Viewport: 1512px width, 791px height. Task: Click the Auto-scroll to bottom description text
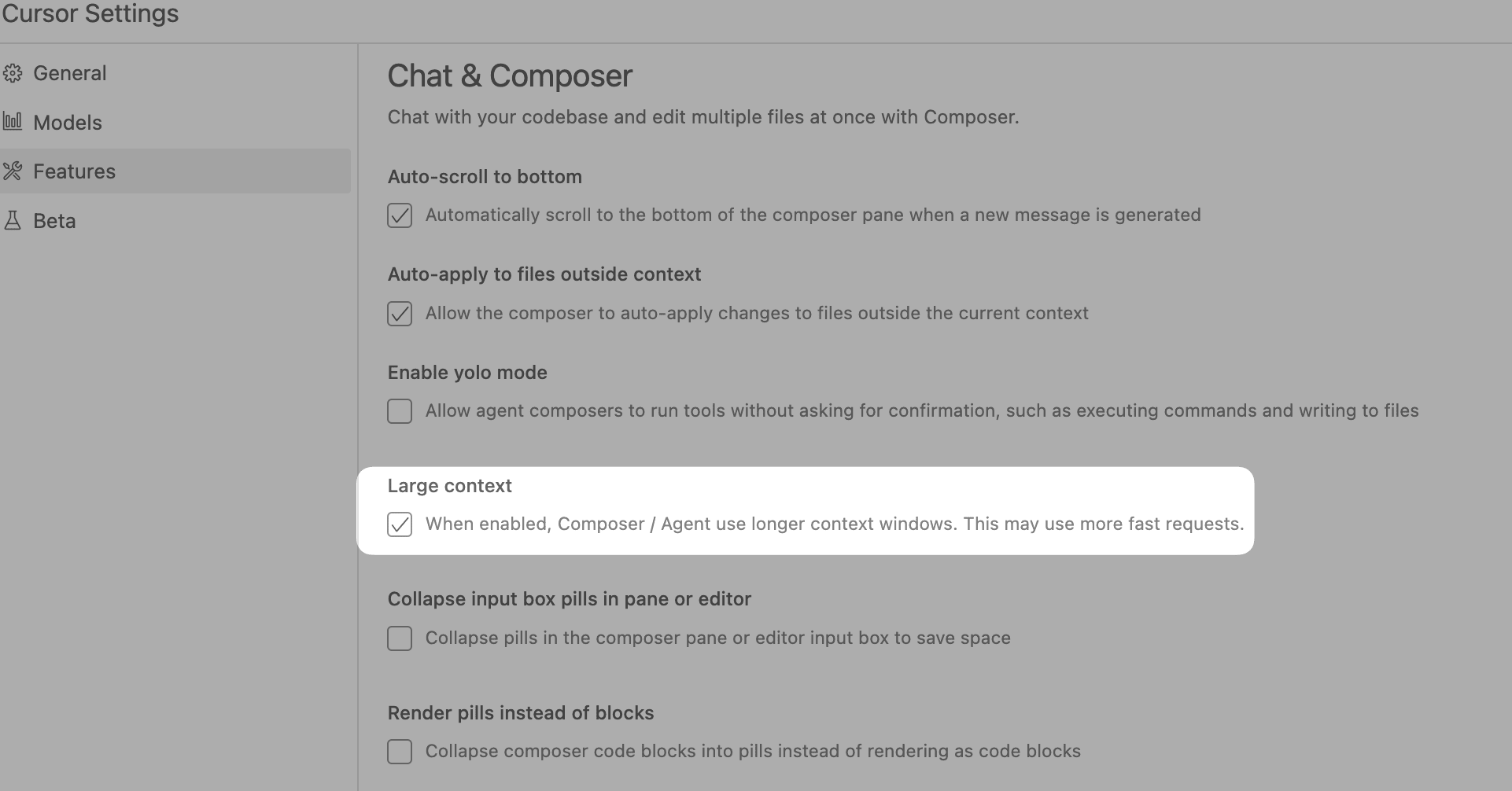pyautogui.click(x=813, y=215)
